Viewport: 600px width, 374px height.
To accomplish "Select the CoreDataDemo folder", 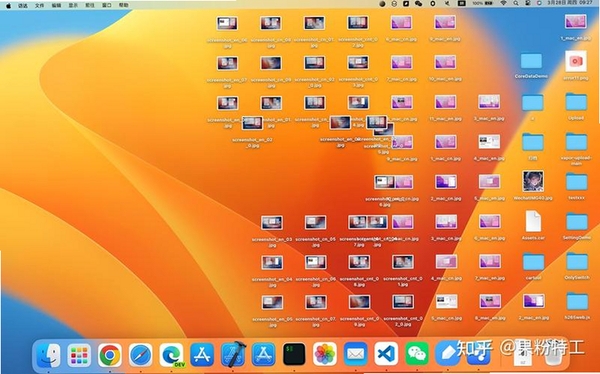I will coord(532,61).
